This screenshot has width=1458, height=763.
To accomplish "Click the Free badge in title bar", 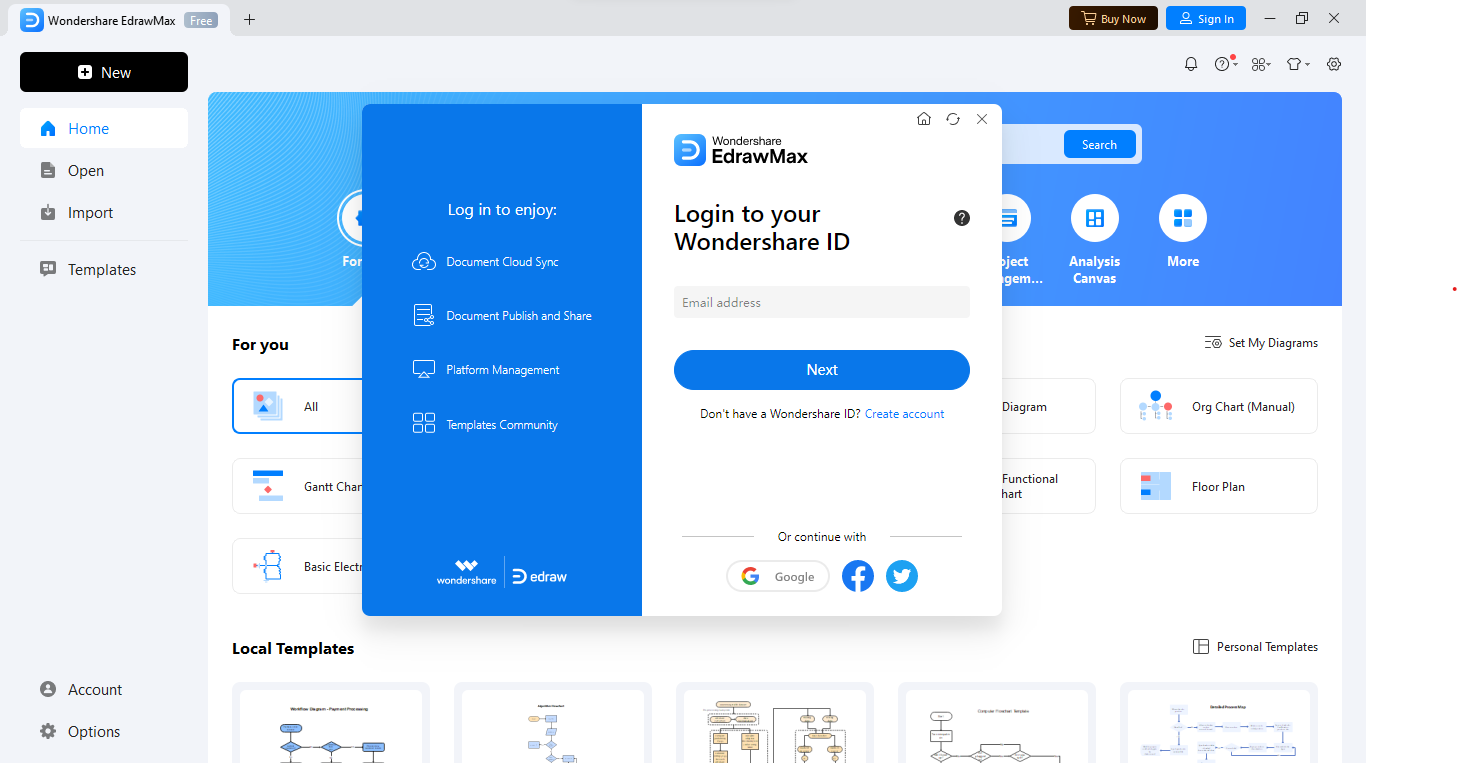I will 201,20.
